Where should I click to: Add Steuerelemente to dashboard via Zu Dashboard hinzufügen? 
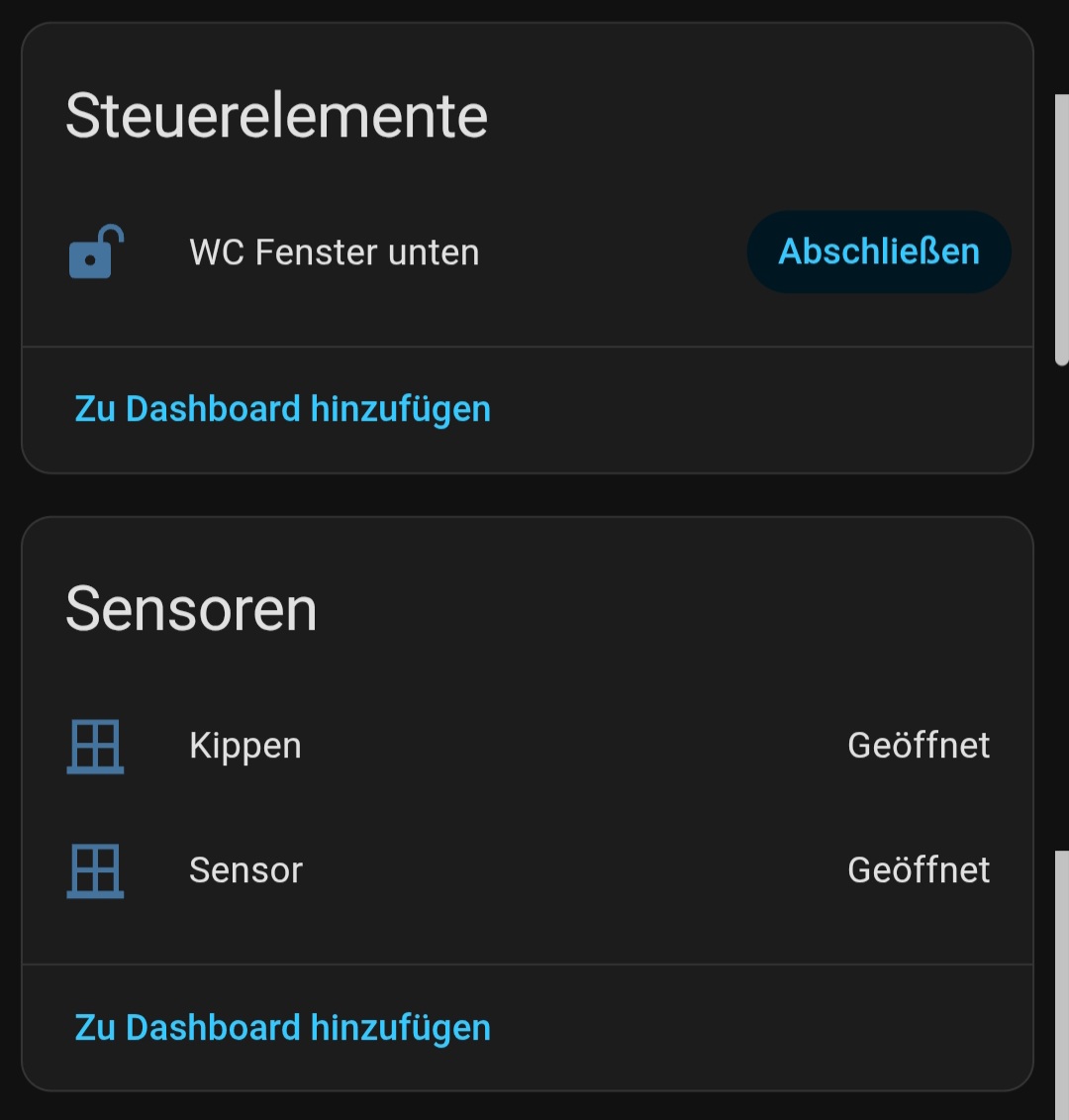(282, 409)
